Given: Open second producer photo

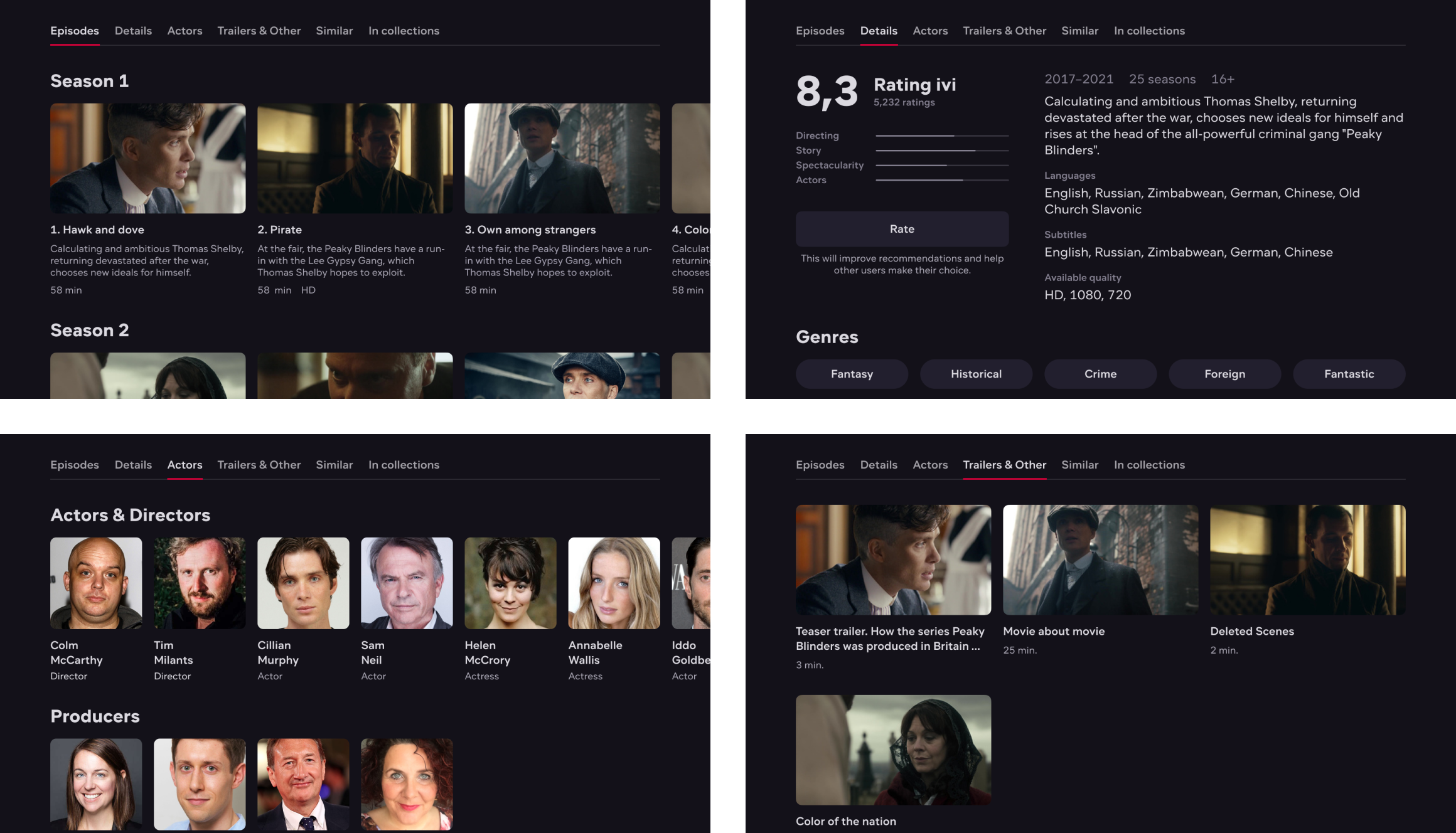Looking at the screenshot, I should tap(200, 784).
